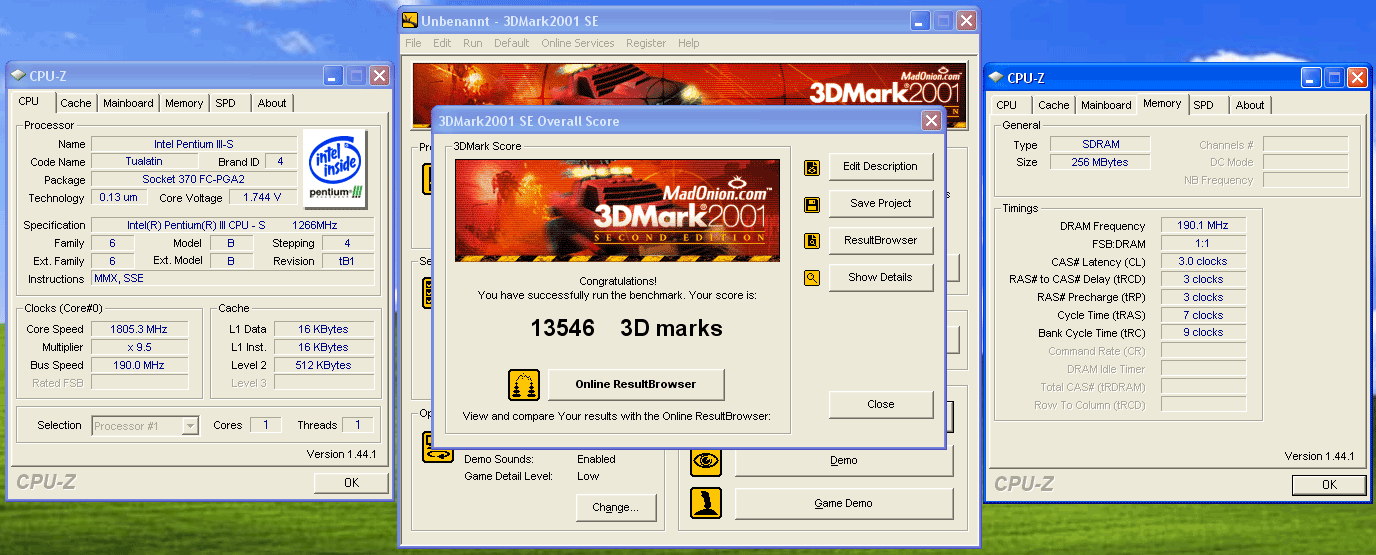
Task: Open the Online Services menu
Action: coord(578,43)
